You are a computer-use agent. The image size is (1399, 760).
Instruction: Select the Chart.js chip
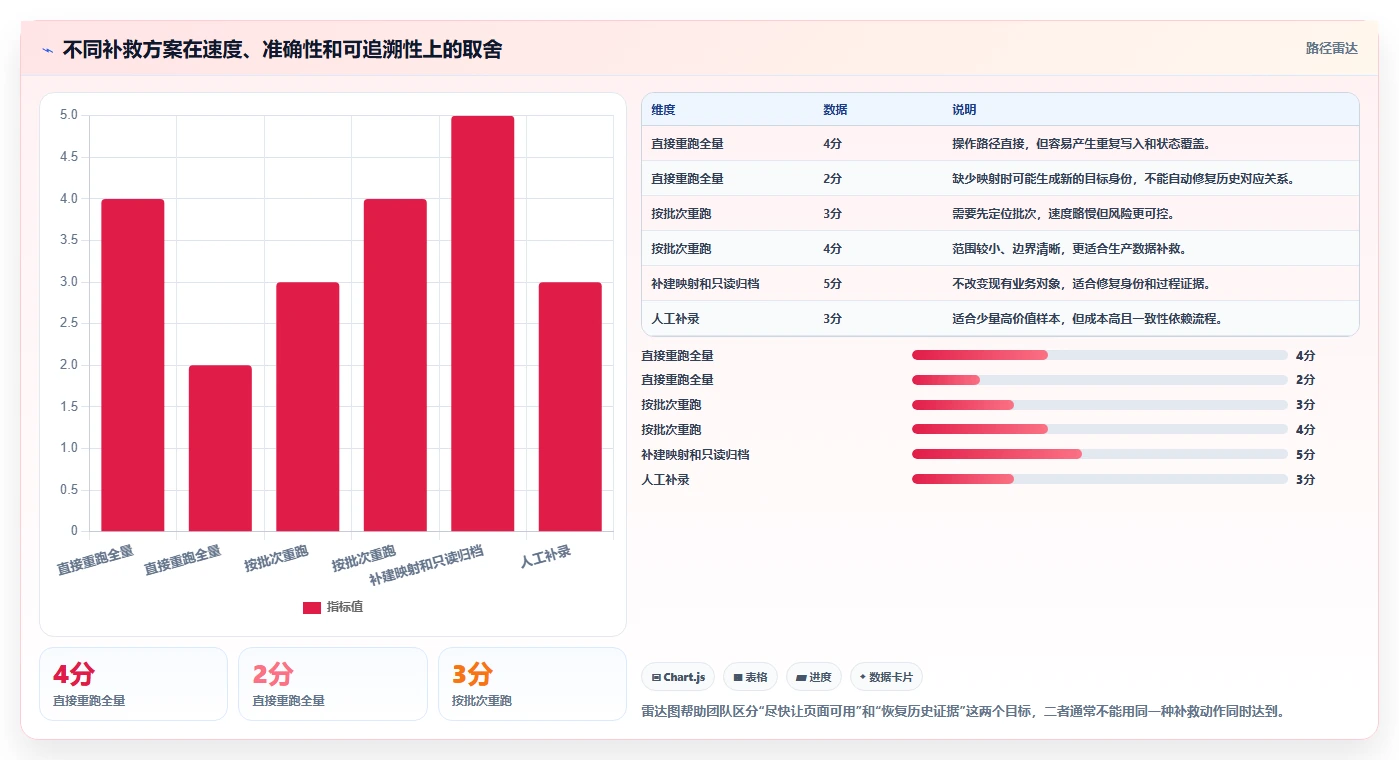point(678,677)
